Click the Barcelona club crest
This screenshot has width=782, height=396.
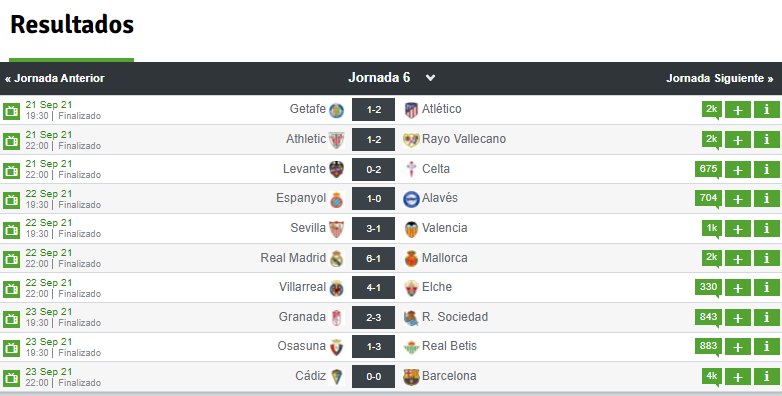click(x=411, y=377)
